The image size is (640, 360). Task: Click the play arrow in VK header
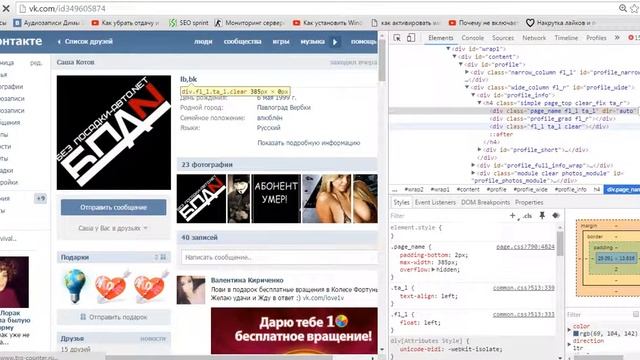pyautogui.click(x=335, y=42)
